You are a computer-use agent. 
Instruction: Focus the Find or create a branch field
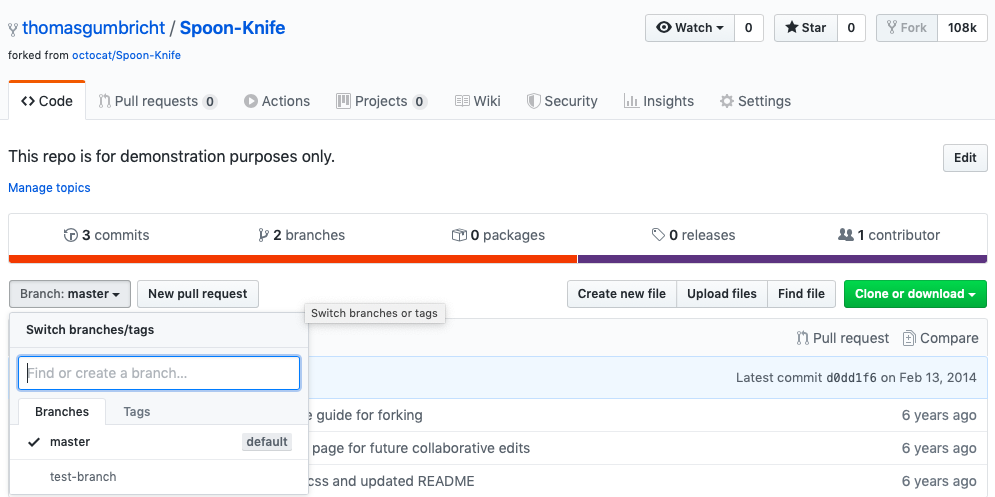(x=159, y=373)
